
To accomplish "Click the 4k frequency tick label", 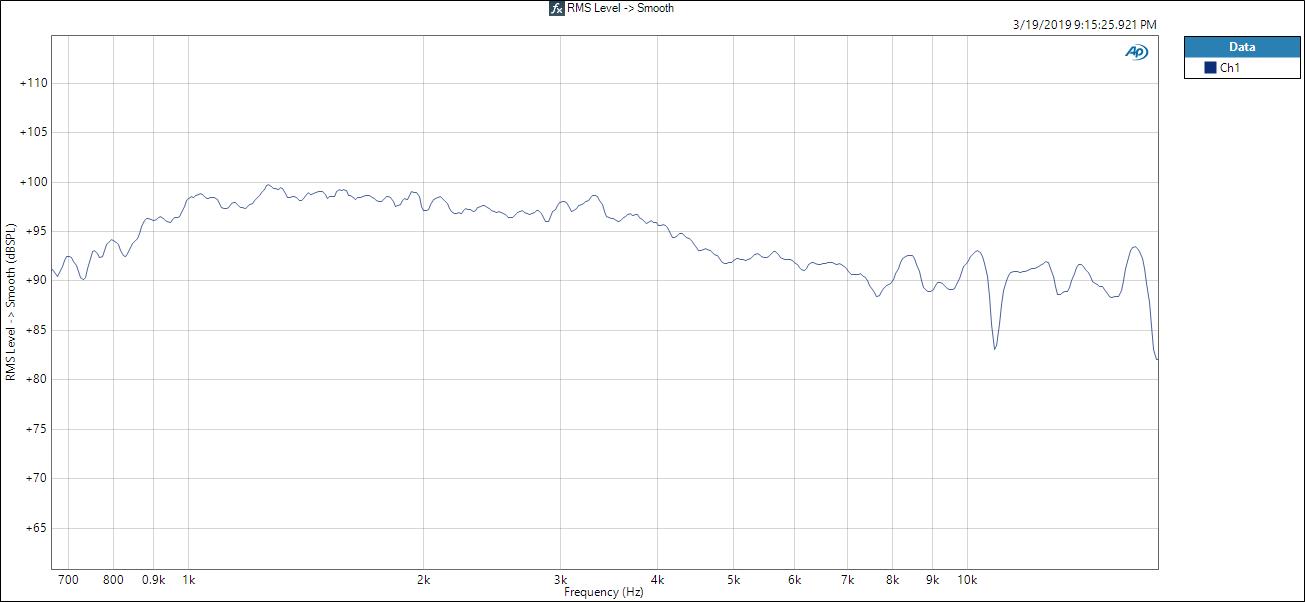I will click(658, 579).
